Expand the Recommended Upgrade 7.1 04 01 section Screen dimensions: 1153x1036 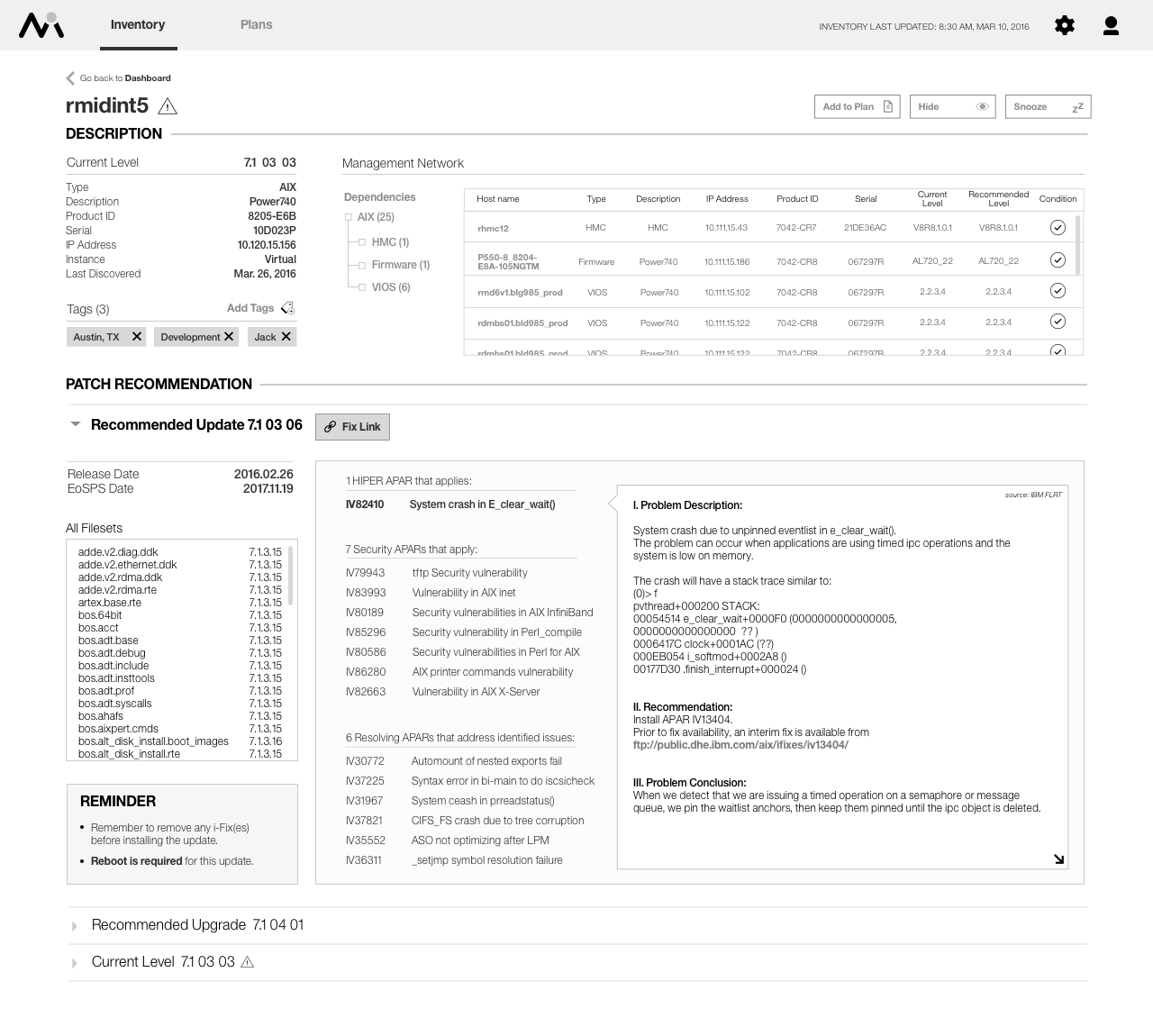(x=75, y=926)
